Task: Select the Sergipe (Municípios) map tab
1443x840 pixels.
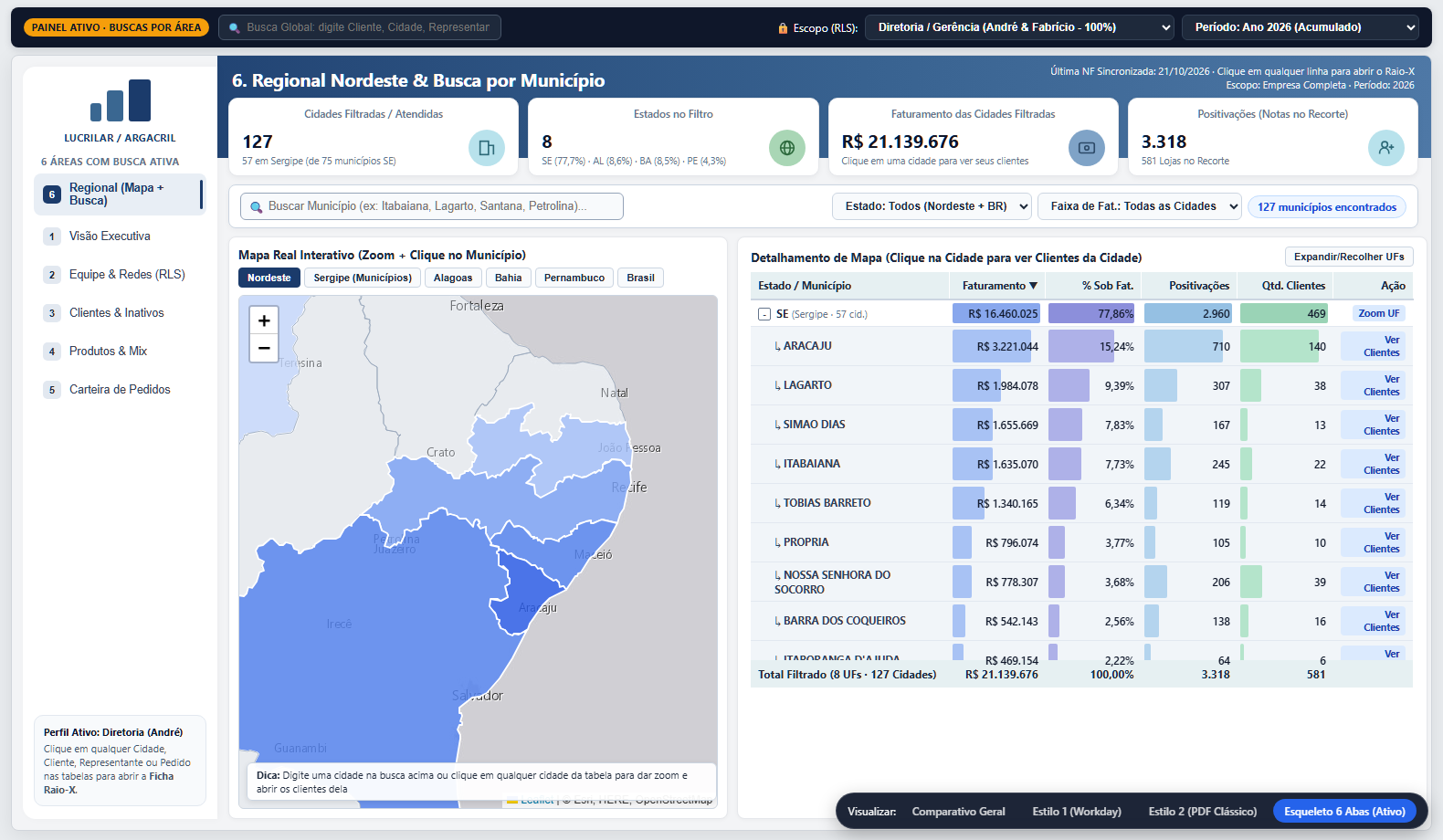Action: point(363,278)
